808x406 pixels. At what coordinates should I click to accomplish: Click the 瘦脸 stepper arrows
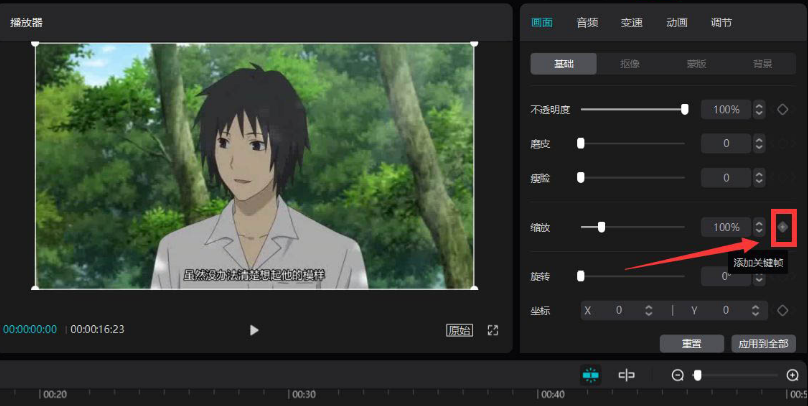(x=759, y=177)
